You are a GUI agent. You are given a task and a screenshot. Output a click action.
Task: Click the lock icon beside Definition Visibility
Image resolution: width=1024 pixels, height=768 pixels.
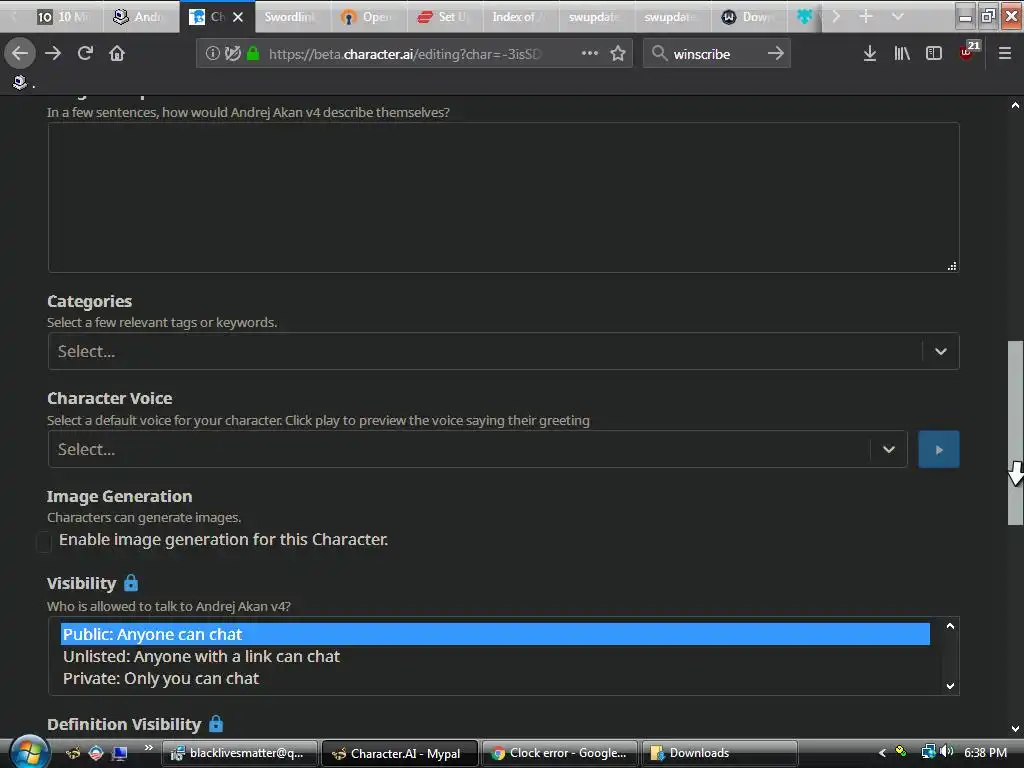216,723
